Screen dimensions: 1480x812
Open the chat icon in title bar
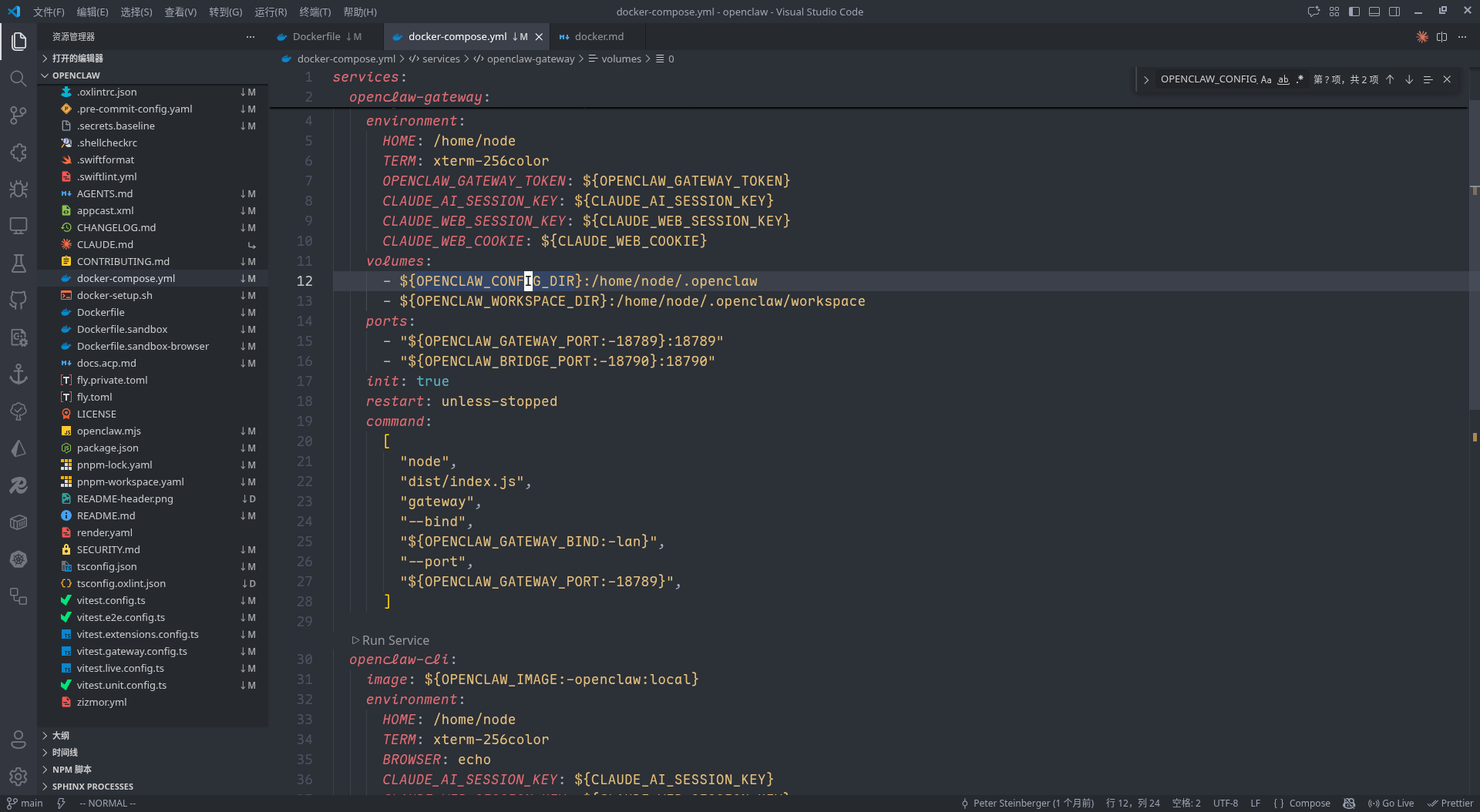tap(1313, 12)
